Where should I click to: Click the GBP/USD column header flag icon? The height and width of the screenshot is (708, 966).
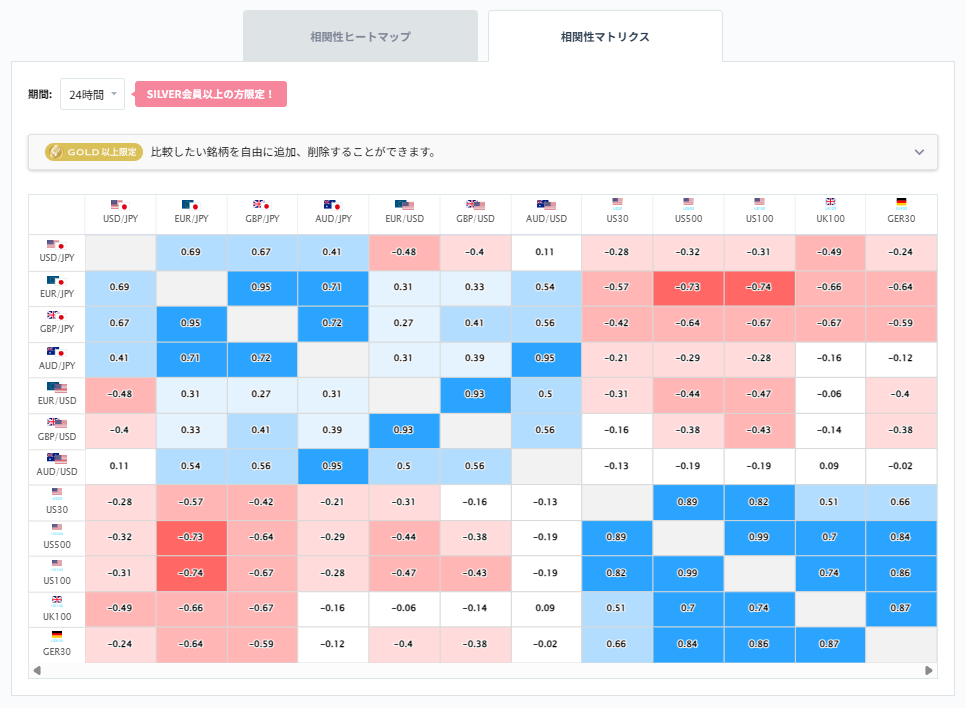coord(475,205)
